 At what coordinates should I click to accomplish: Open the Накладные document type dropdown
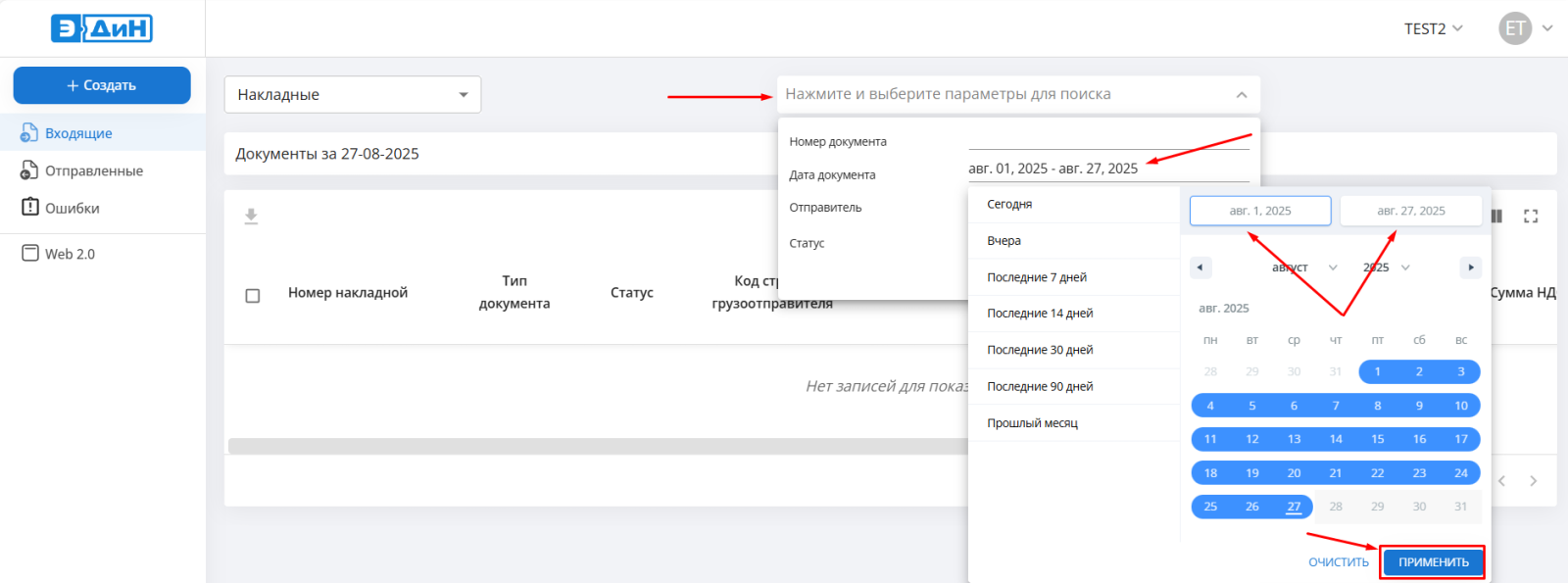353,95
